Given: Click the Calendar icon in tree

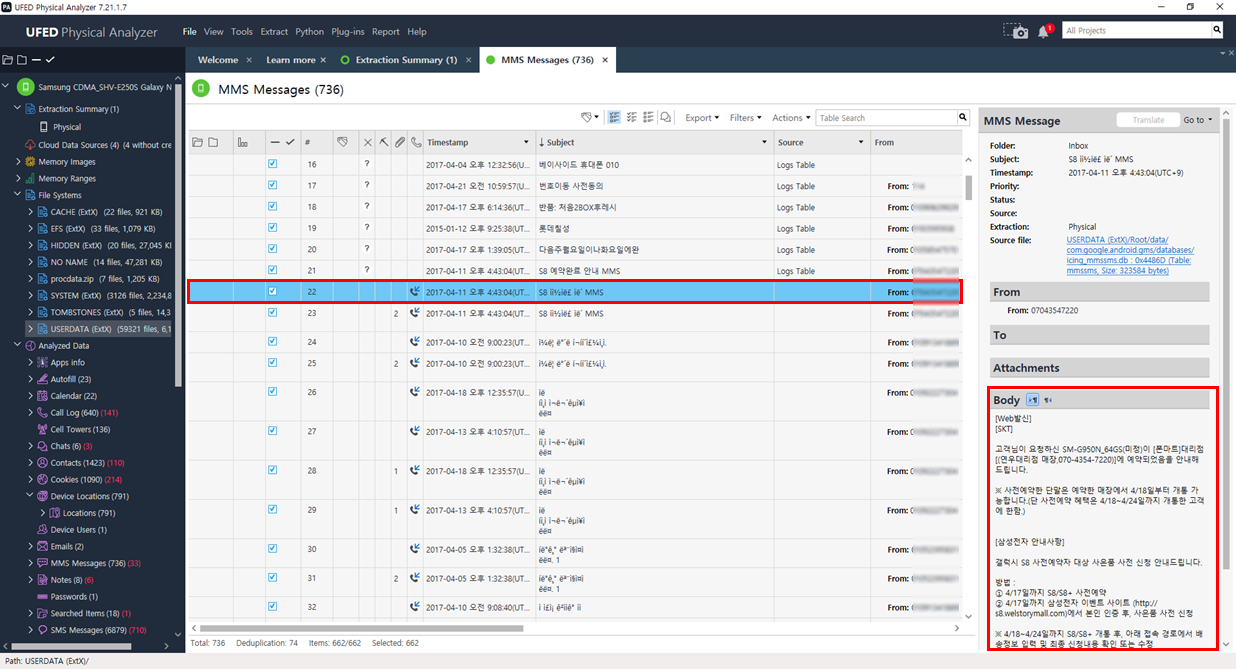Looking at the screenshot, I should point(42,396).
